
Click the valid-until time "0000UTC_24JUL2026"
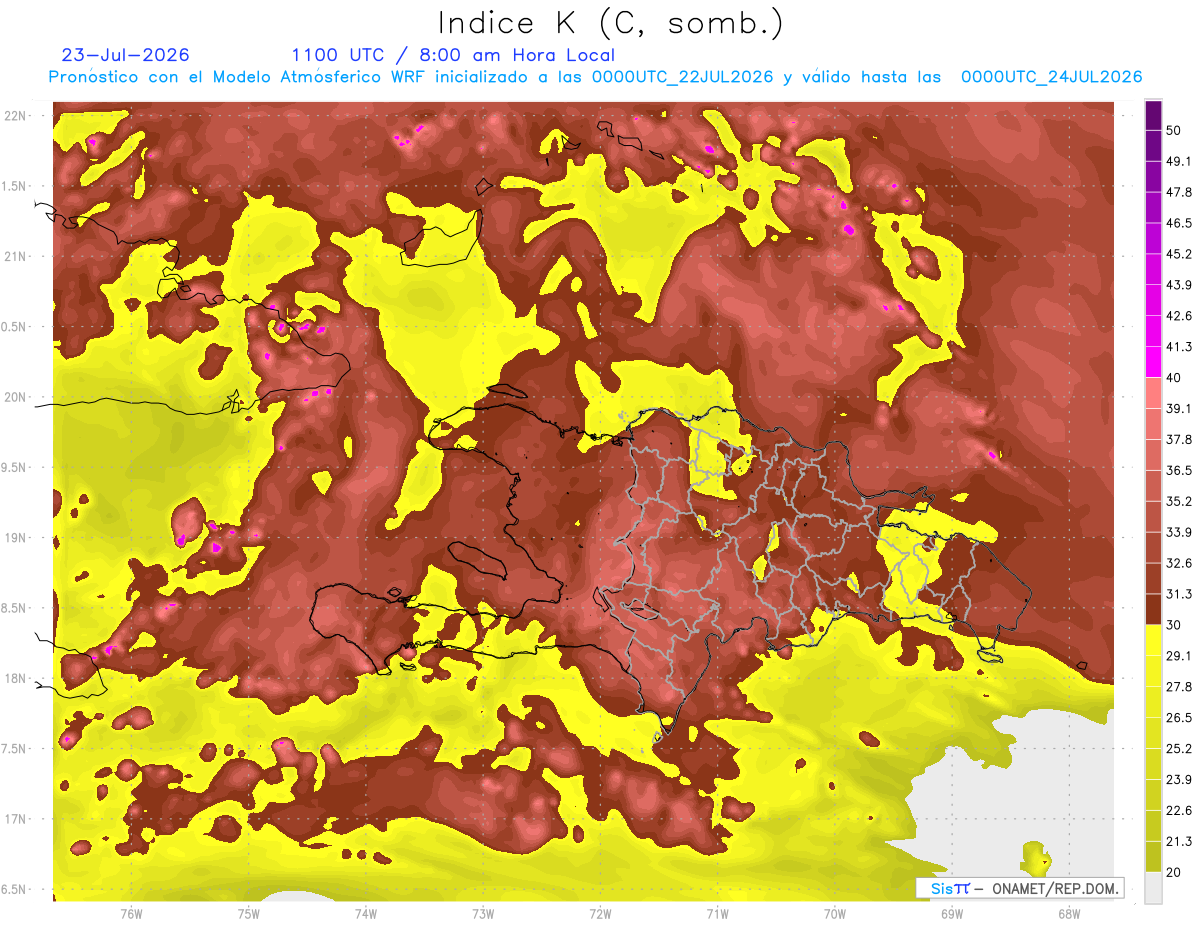click(x=1051, y=77)
